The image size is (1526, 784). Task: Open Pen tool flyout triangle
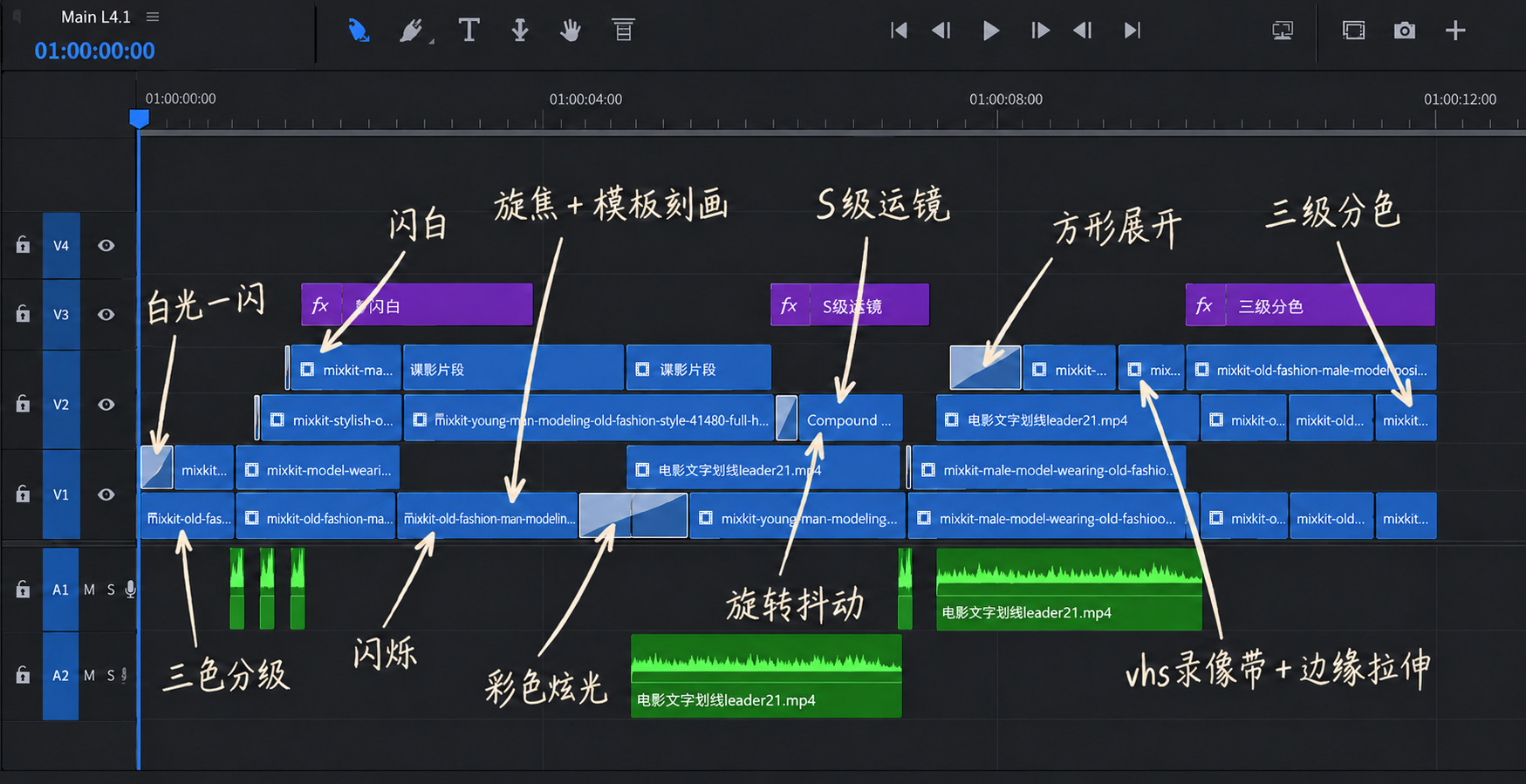click(431, 40)
